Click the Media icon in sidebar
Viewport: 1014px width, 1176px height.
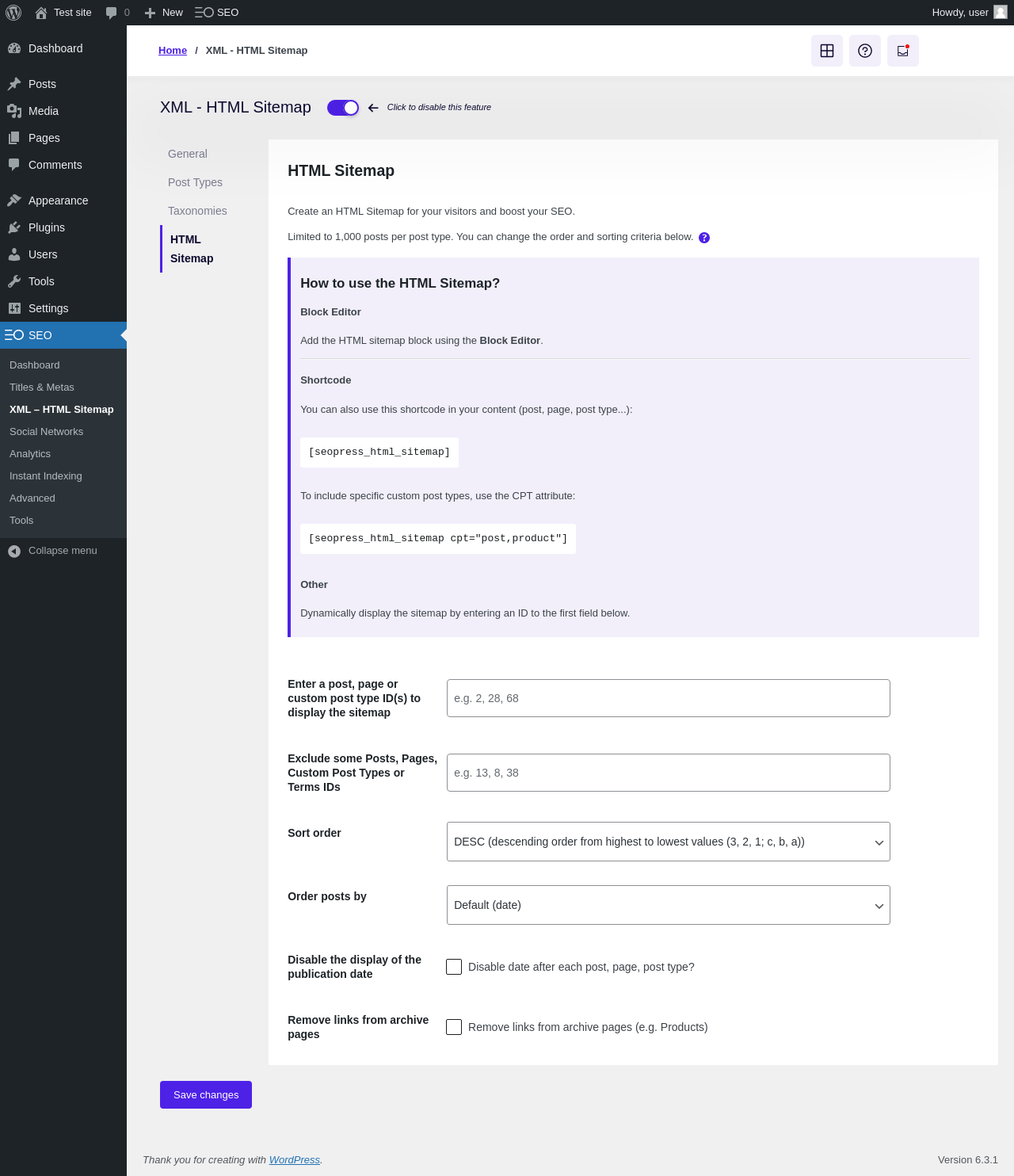click(14, 111)
